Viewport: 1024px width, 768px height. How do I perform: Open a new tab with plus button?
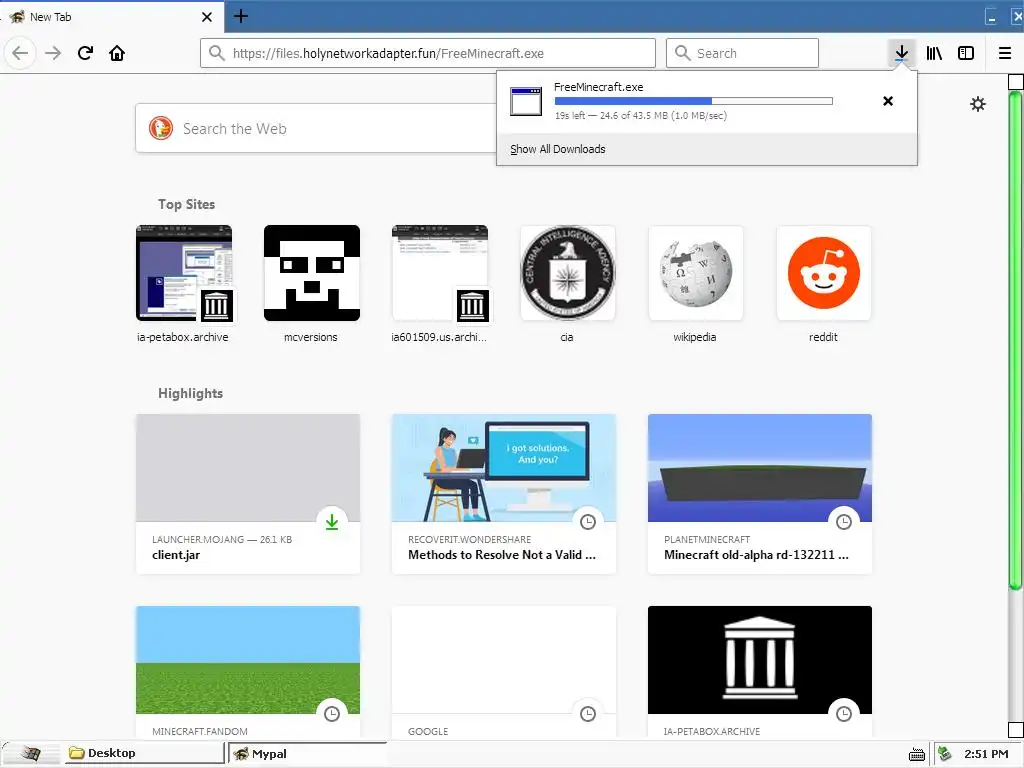coord(240,16)
